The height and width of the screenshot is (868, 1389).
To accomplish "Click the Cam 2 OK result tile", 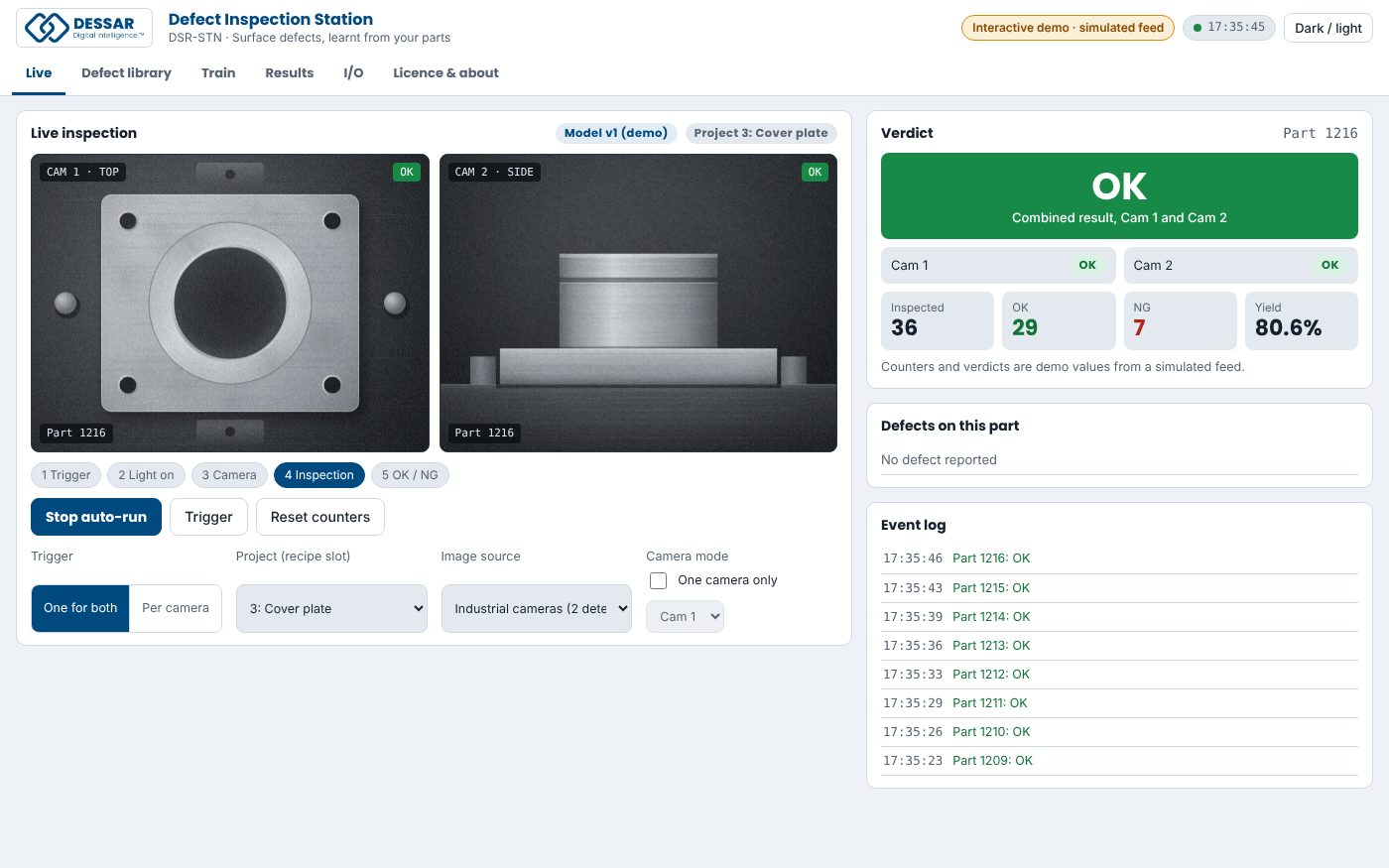I will click(1241, 265).
